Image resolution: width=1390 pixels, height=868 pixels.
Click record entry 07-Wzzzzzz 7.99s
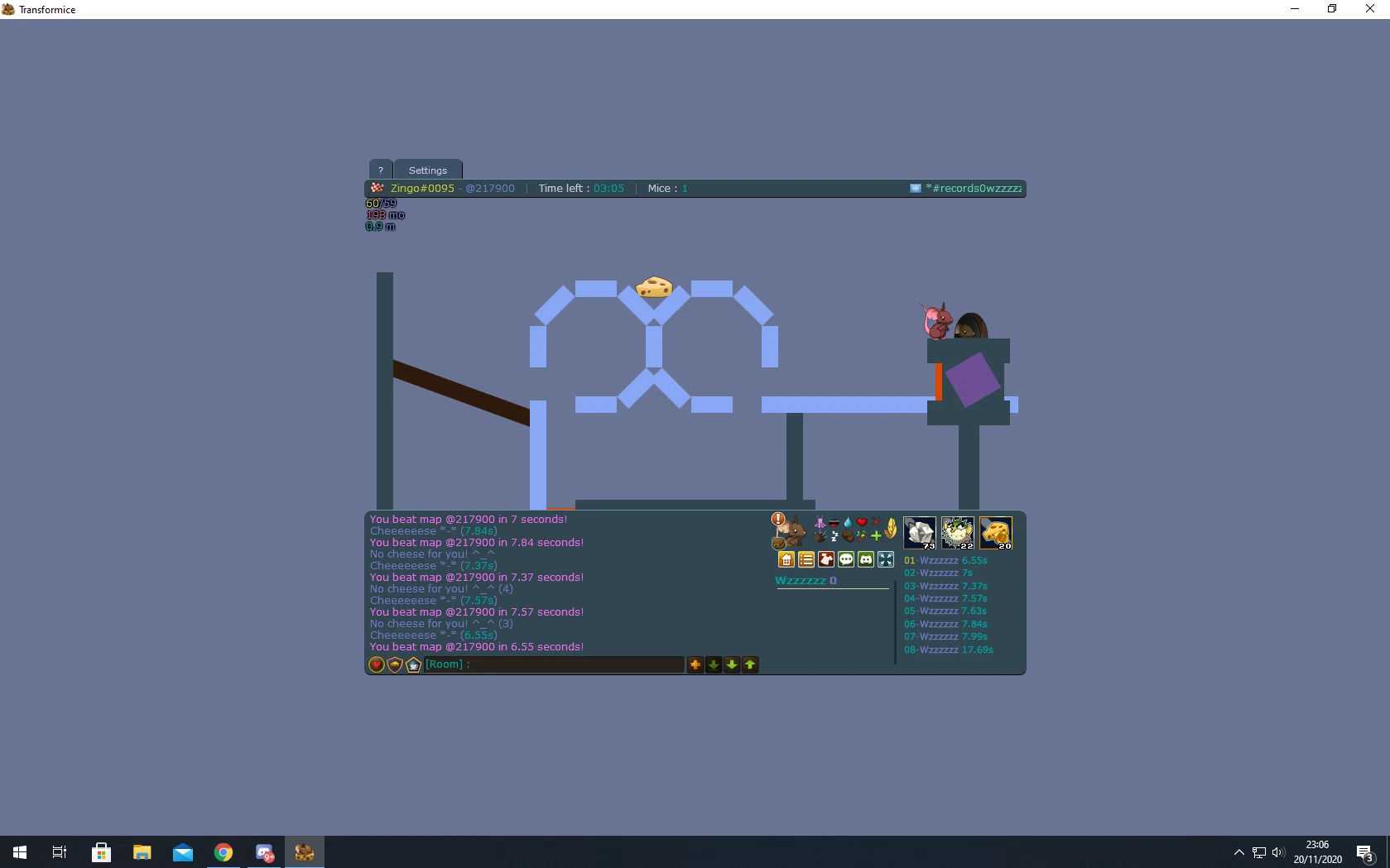[x=945, y=636]
